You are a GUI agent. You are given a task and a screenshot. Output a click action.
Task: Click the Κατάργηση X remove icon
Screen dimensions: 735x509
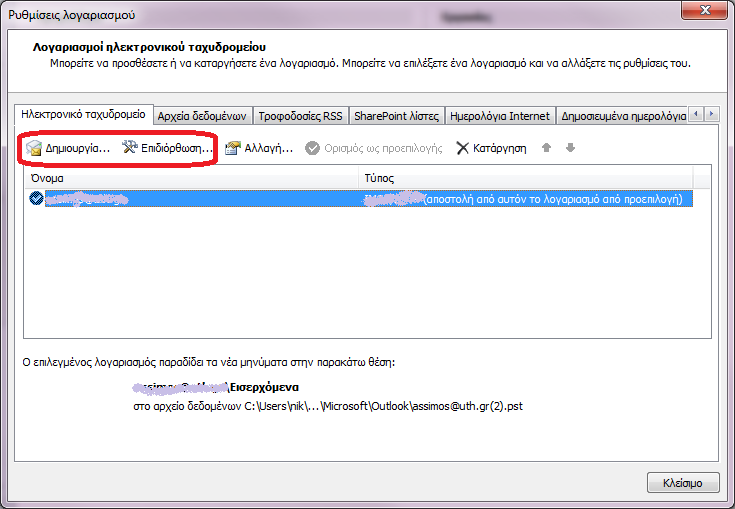462,148
